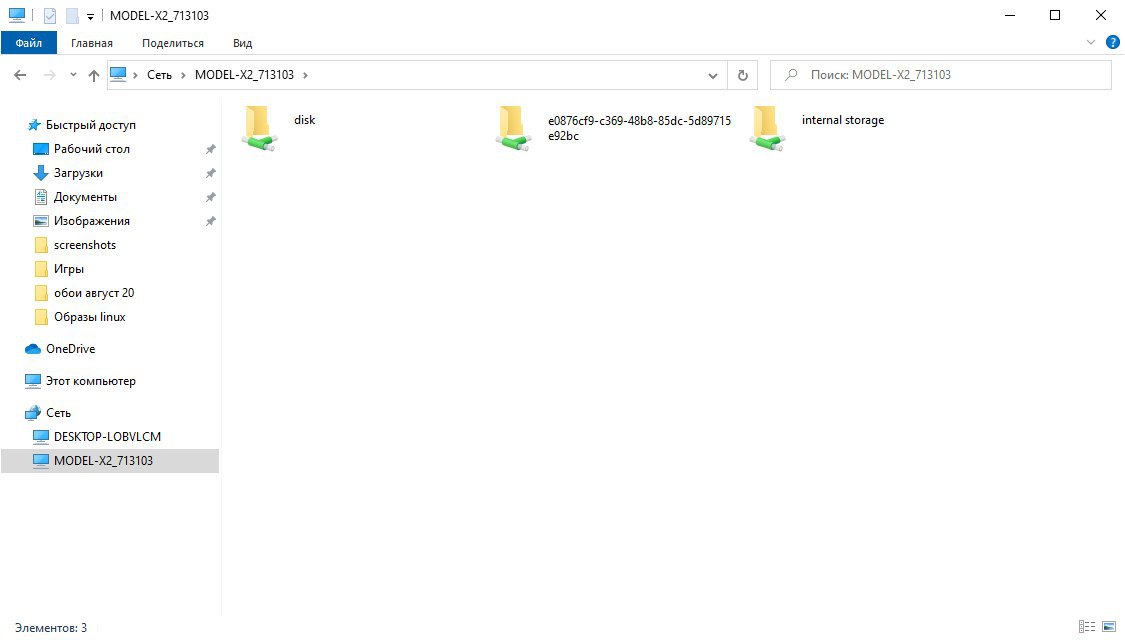Click the pin icon beside Изображения
Viewport: 1125px width, 640px height.
pyautogui.click(x=210, y=221)
